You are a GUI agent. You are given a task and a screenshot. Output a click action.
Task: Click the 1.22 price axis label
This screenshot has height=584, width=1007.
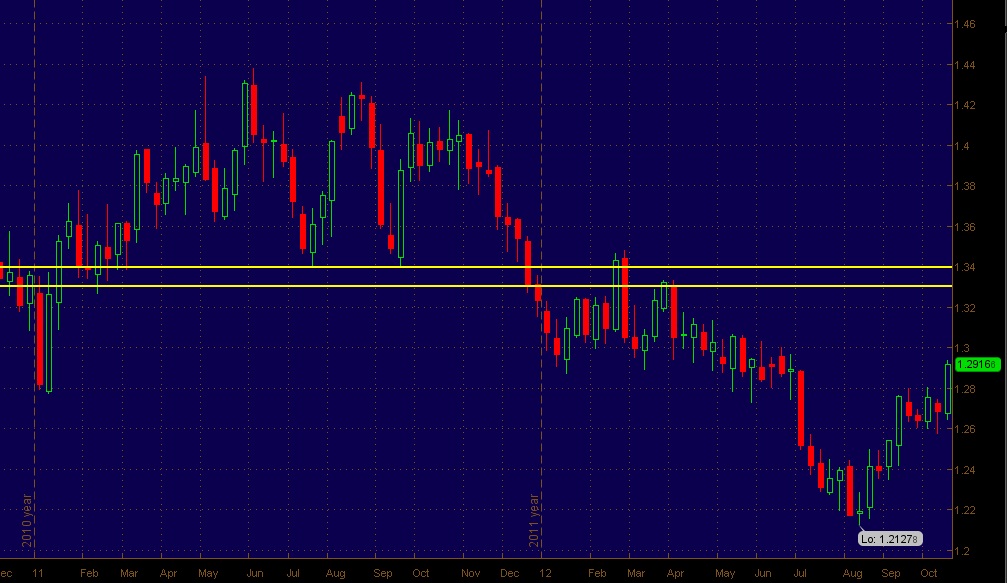click(965, 510)
